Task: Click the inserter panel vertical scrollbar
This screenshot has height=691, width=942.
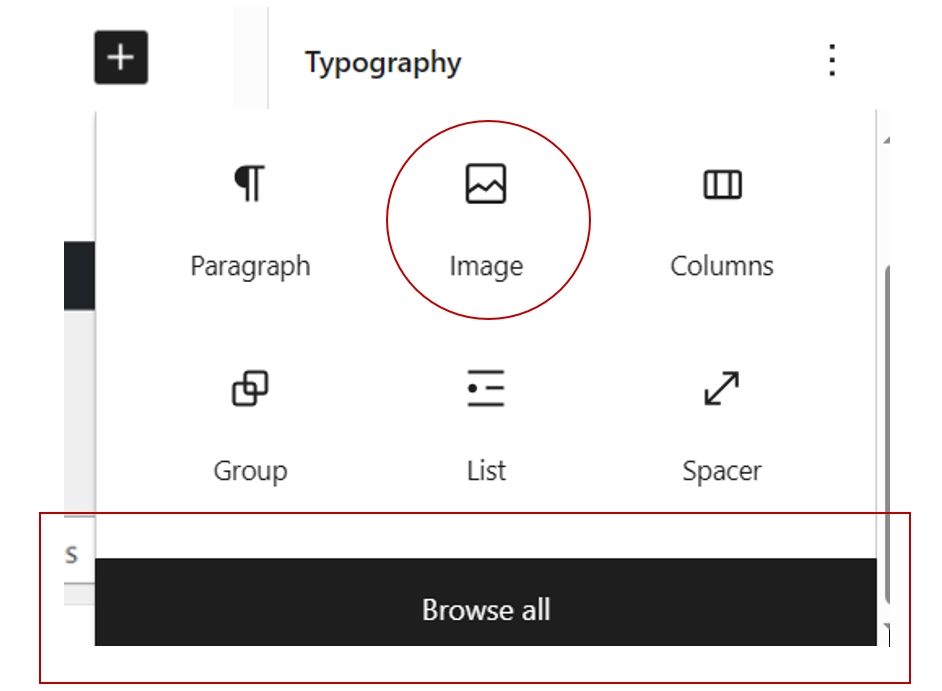Action: 888,433
